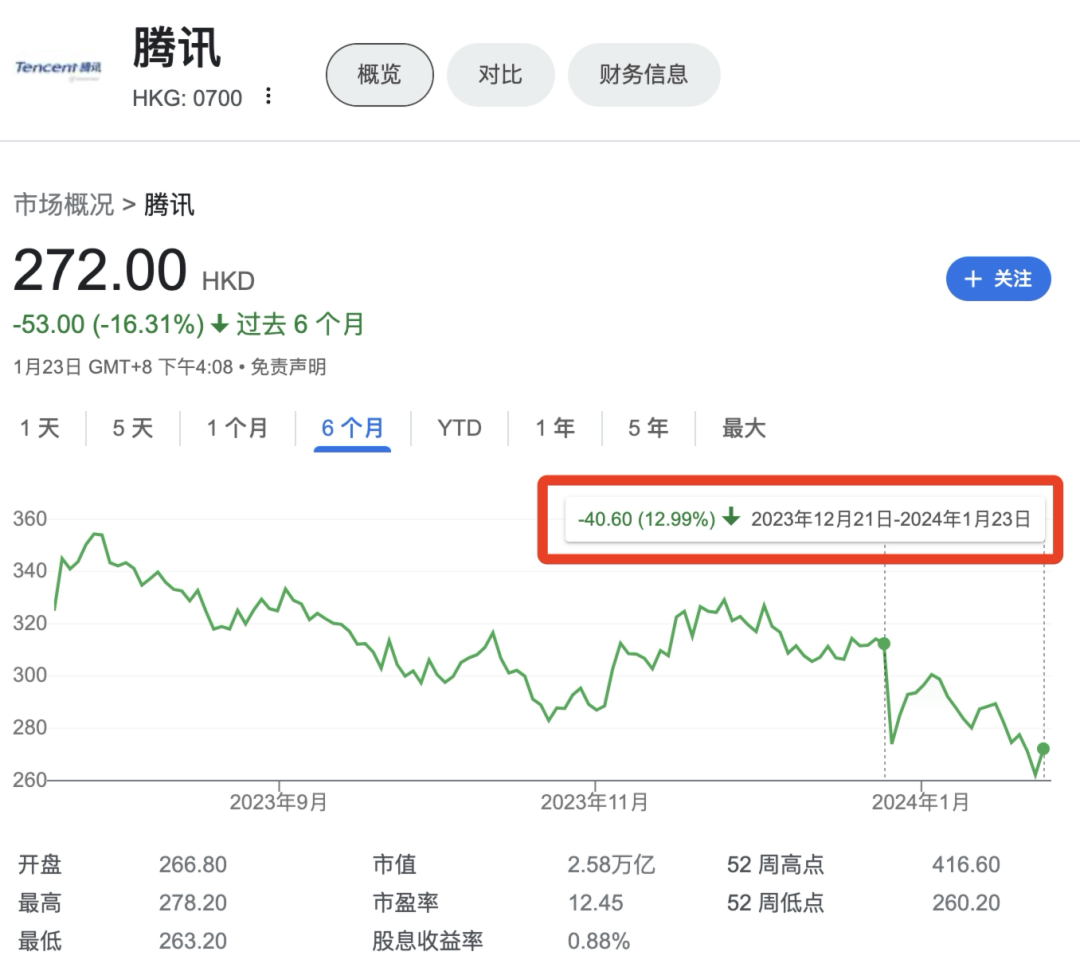This screenshot has width=1080, height=975.
Task: Click the 52 周高点 value 416.60
Action: [966, 864]
